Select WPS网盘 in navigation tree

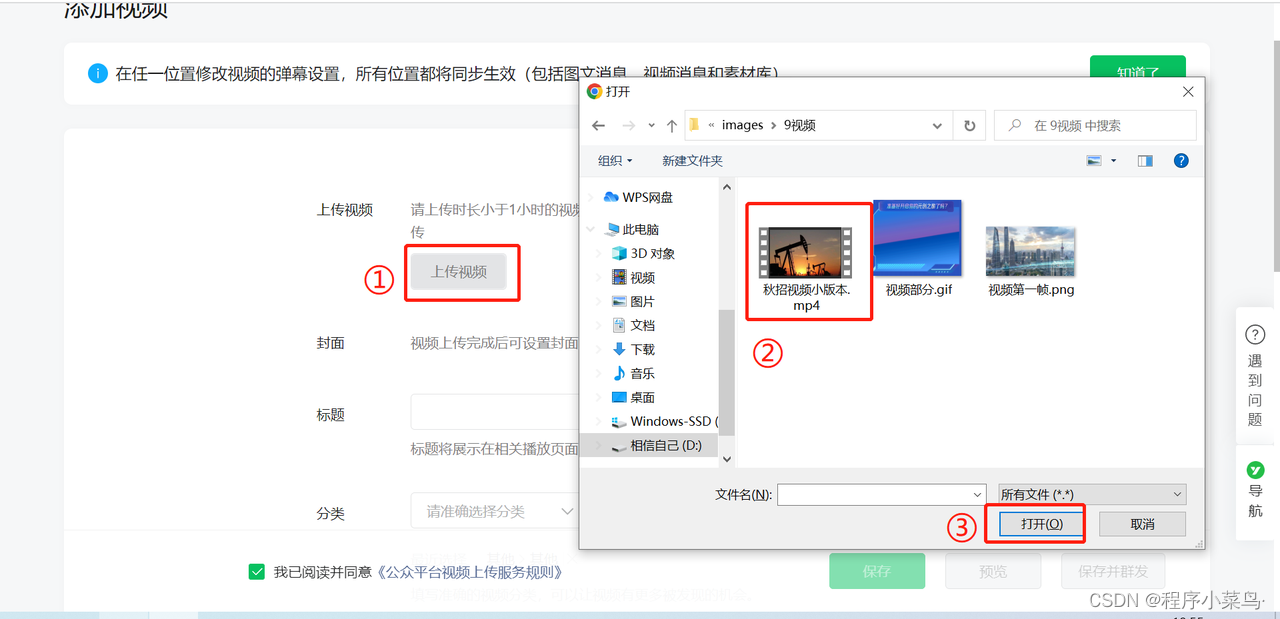click(x=647, y=198)
